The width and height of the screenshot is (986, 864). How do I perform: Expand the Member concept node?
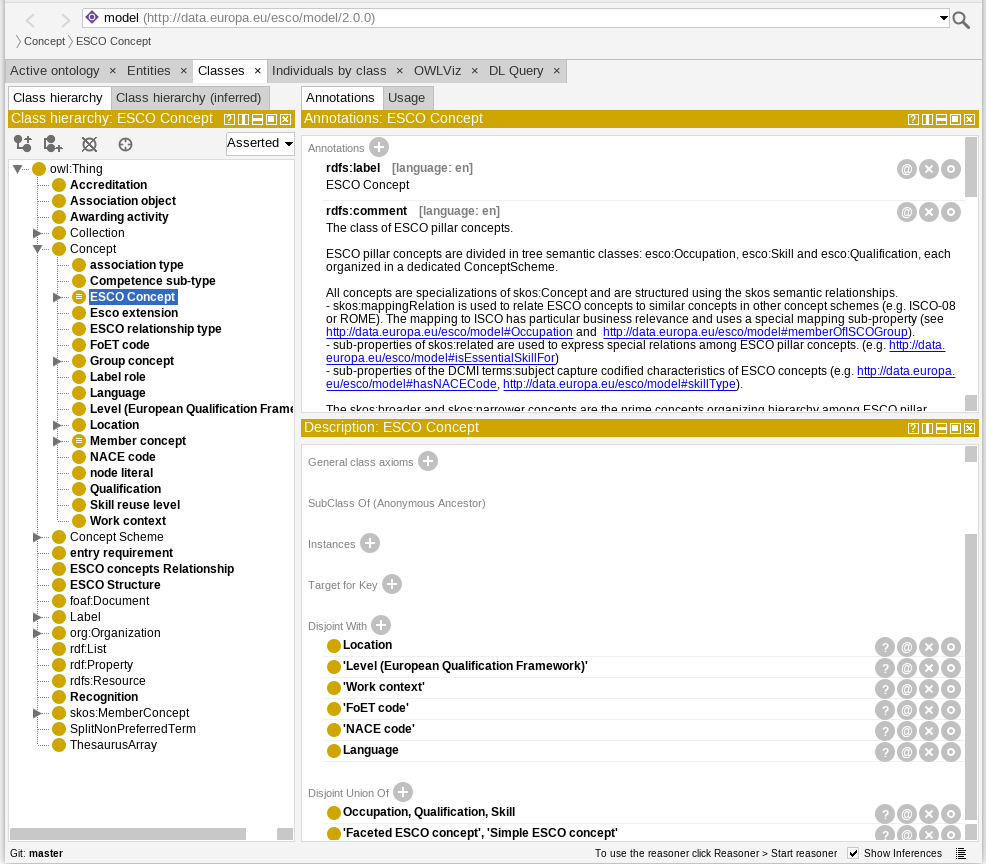tap(57, 441)
